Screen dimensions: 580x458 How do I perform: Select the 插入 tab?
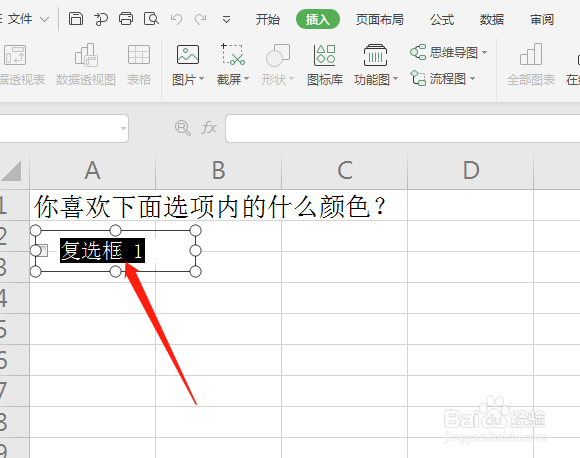pyautogui.click(x=318, y=19)
